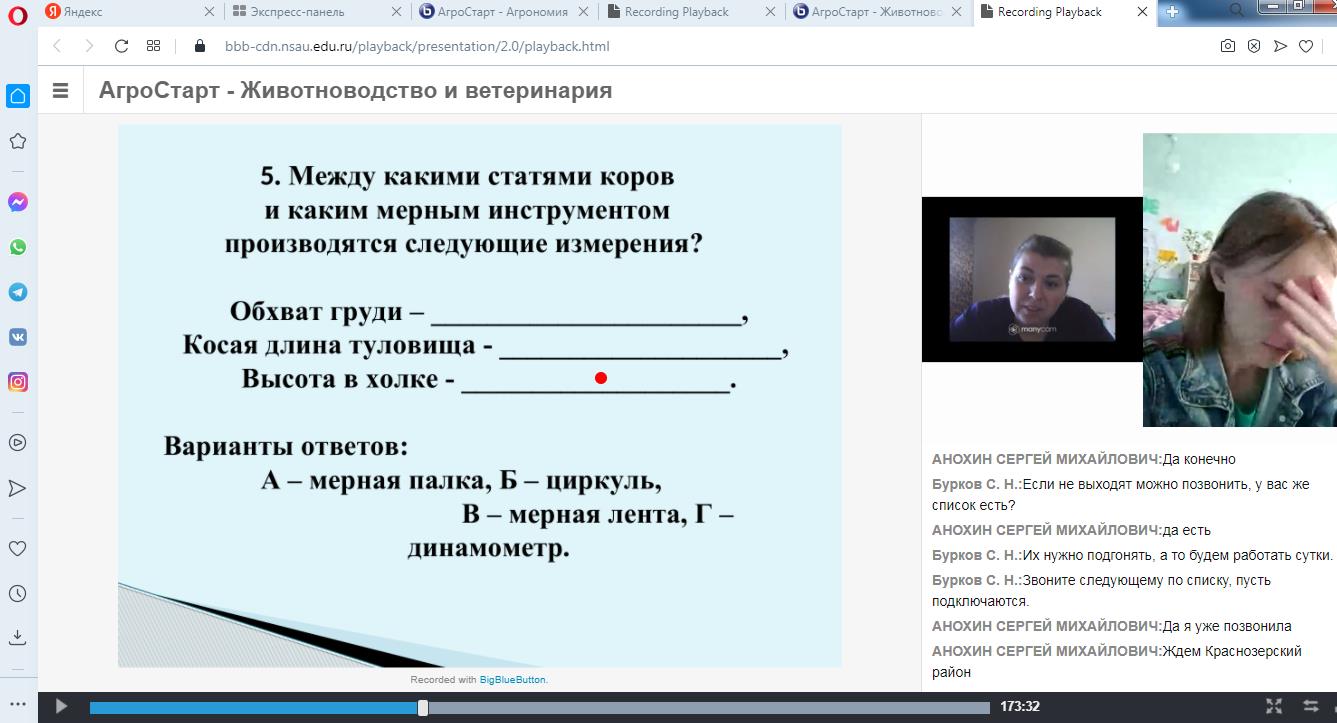Viewport: 1337px width, 723px height.
Task: Open Instagram from the sidebar
Action: click(x=17, y=382)
